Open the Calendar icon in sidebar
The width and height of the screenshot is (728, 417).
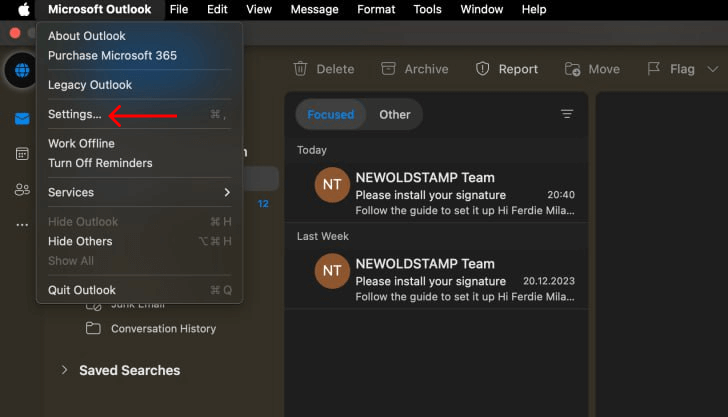[21, 154]
